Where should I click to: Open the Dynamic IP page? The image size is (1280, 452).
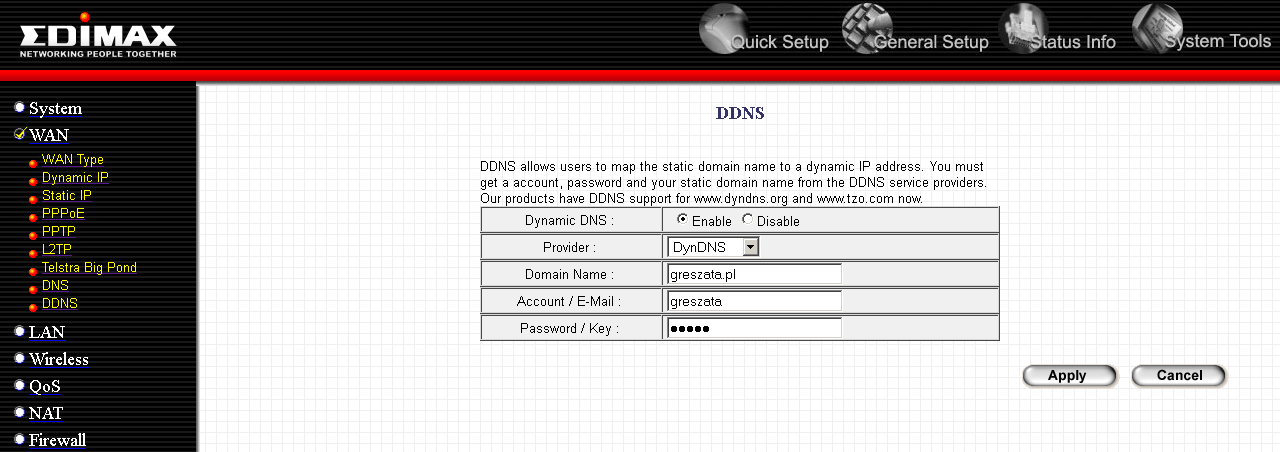(x=75, y=177)
